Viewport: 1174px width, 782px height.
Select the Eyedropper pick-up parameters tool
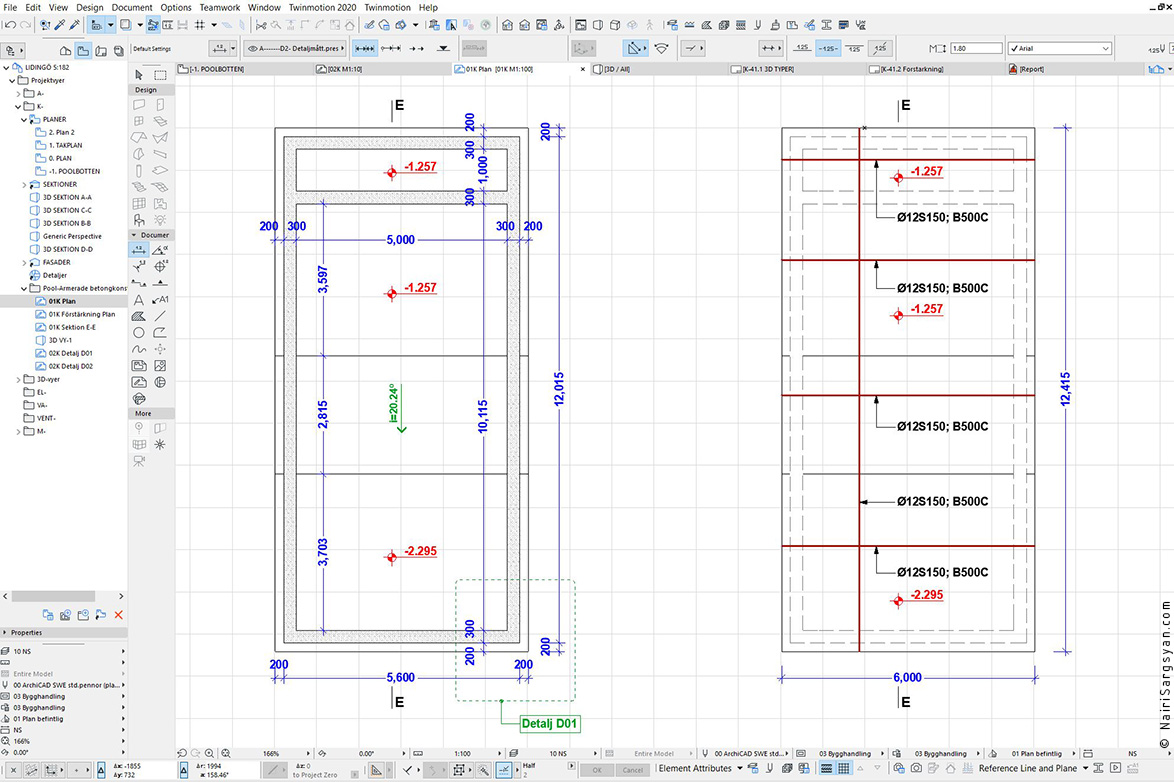[60, 25]
